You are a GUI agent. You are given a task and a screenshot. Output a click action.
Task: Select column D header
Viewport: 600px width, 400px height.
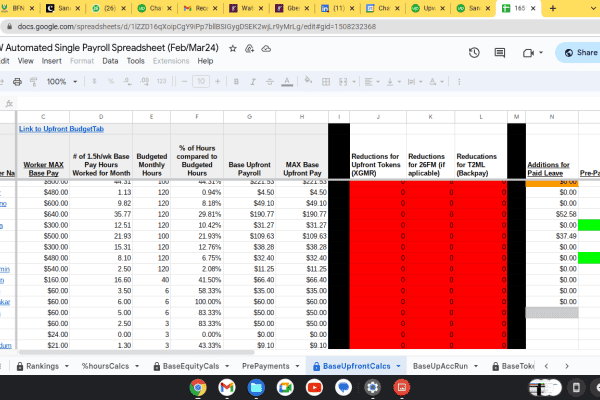pos(101,117)
